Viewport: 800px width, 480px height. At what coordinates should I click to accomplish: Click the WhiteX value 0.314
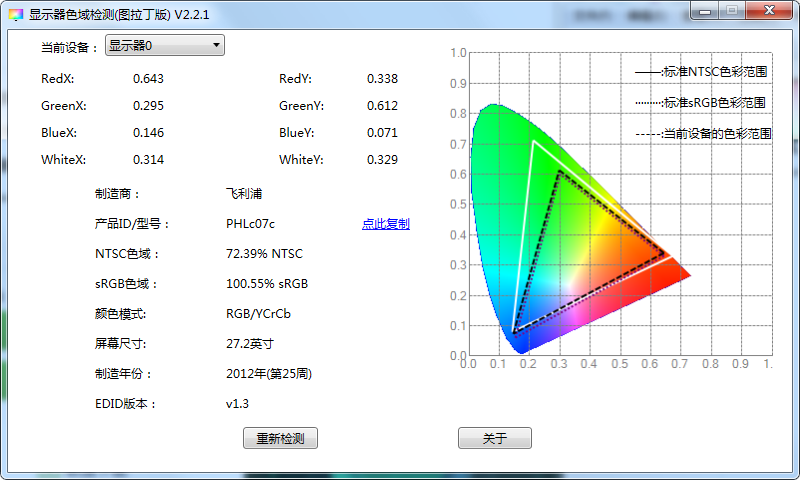click(x=148, y=160)
